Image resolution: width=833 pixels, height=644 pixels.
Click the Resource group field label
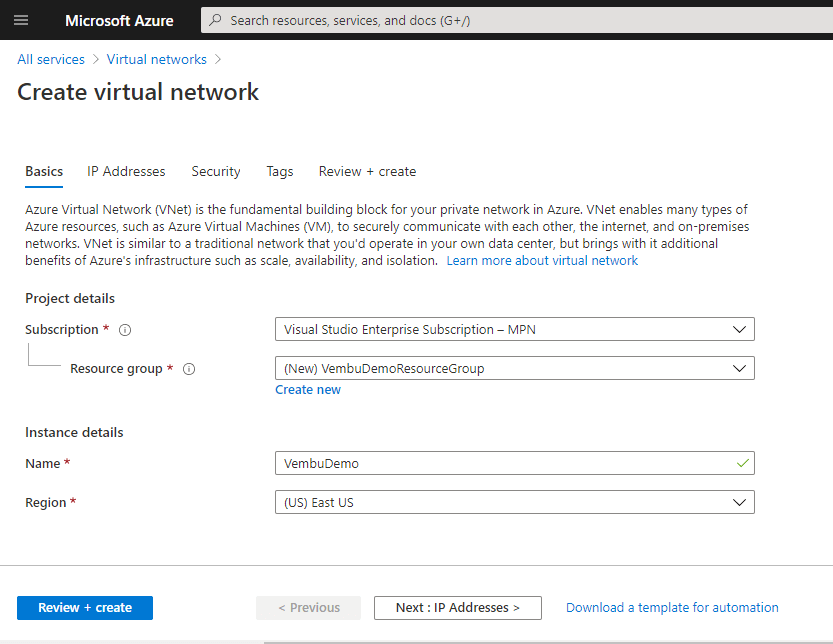click(x=116, y=369)
